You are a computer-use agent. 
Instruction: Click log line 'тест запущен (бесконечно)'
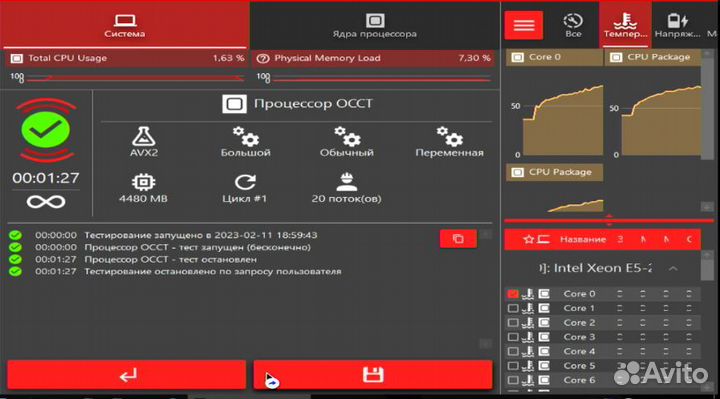197,247
